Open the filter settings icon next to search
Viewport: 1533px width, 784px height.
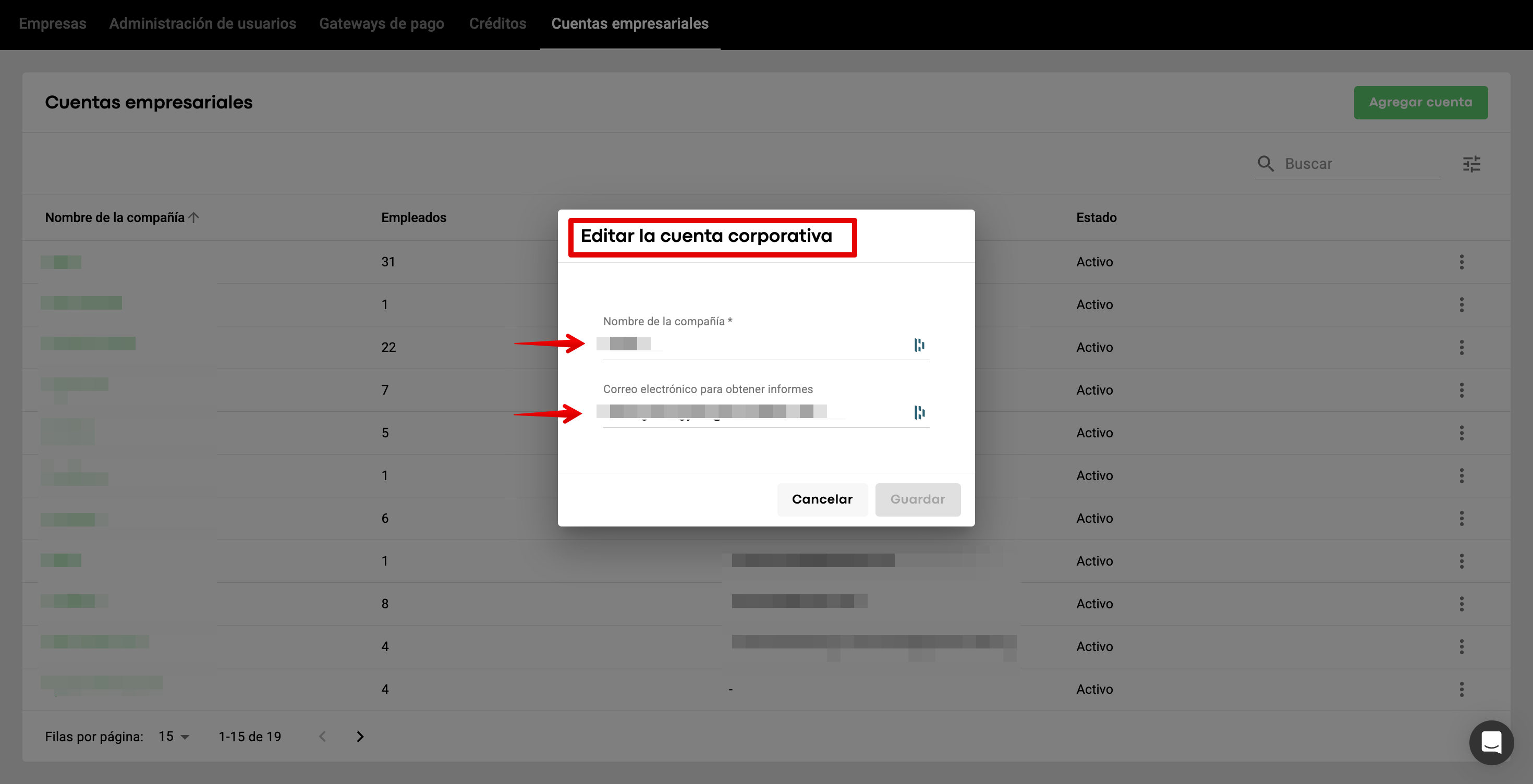[x=1471, y=164]
